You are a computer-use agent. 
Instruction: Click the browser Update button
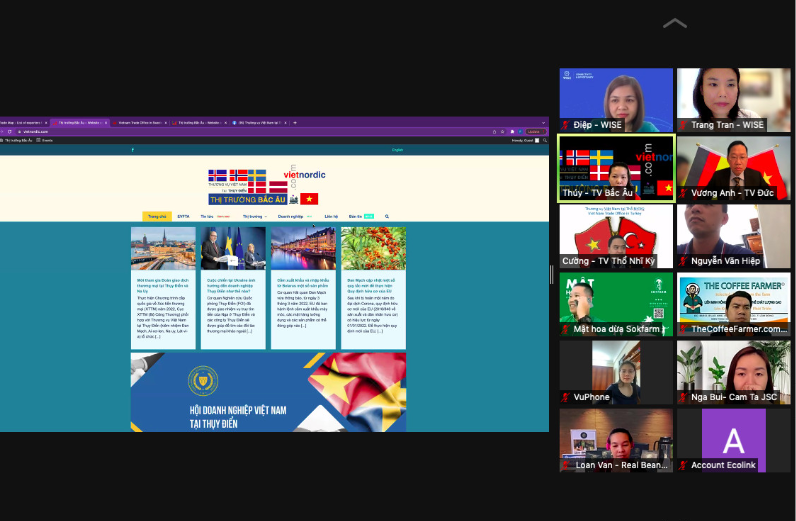coord(538,132)
